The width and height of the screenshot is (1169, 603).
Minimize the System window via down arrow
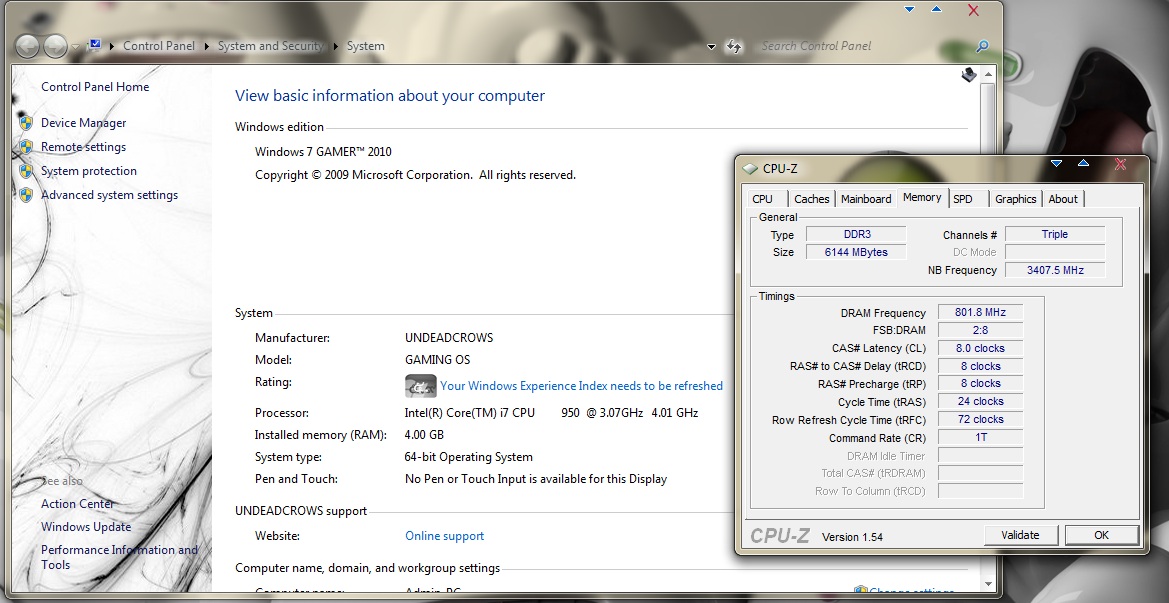(x=909, y=10)
